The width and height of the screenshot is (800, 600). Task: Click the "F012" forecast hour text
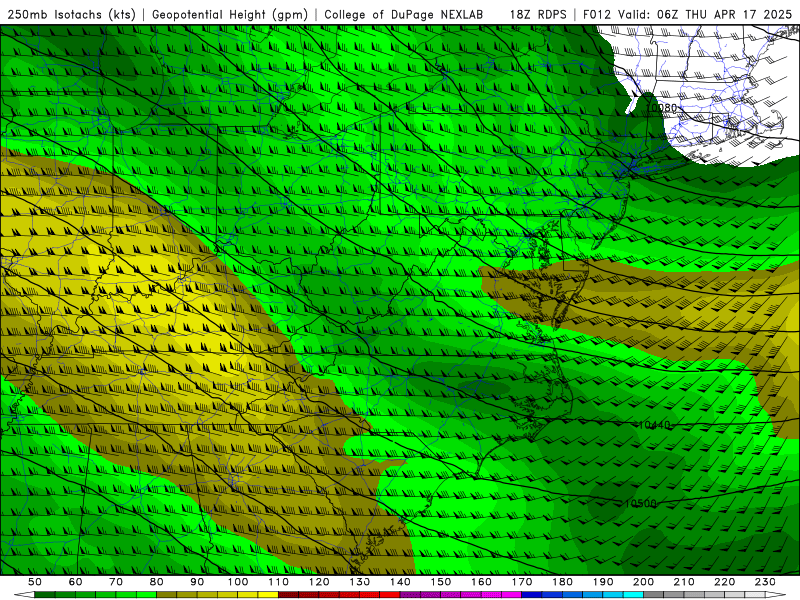coord(596,15)
